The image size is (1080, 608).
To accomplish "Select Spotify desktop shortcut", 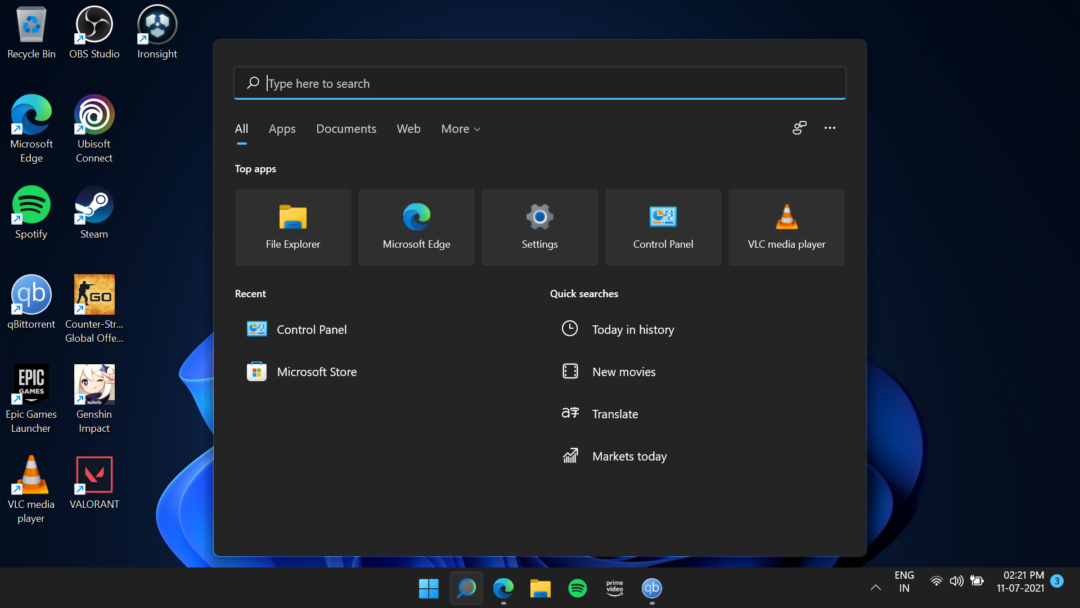I will (x=31, y=213).
